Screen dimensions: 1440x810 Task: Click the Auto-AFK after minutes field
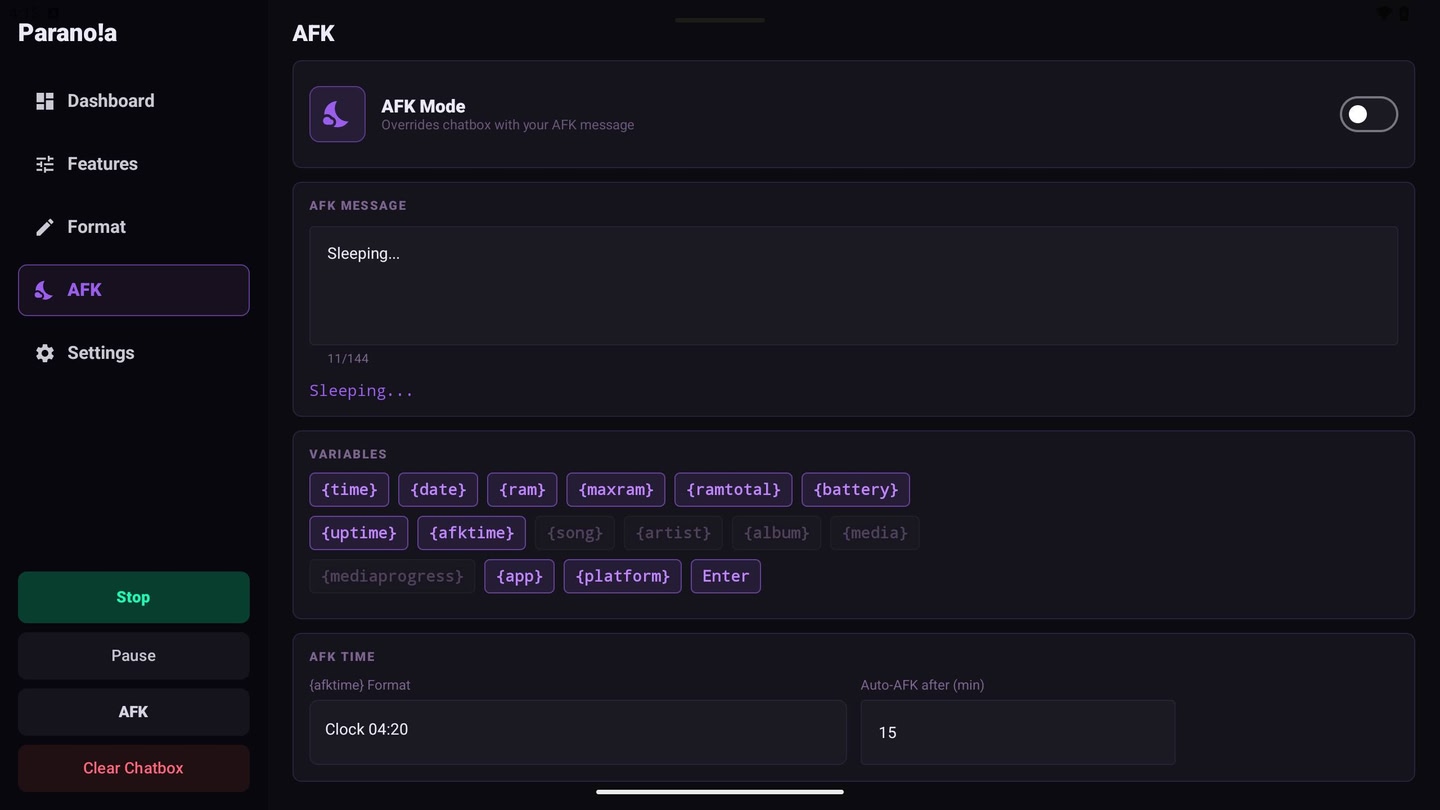[1018, 732]
